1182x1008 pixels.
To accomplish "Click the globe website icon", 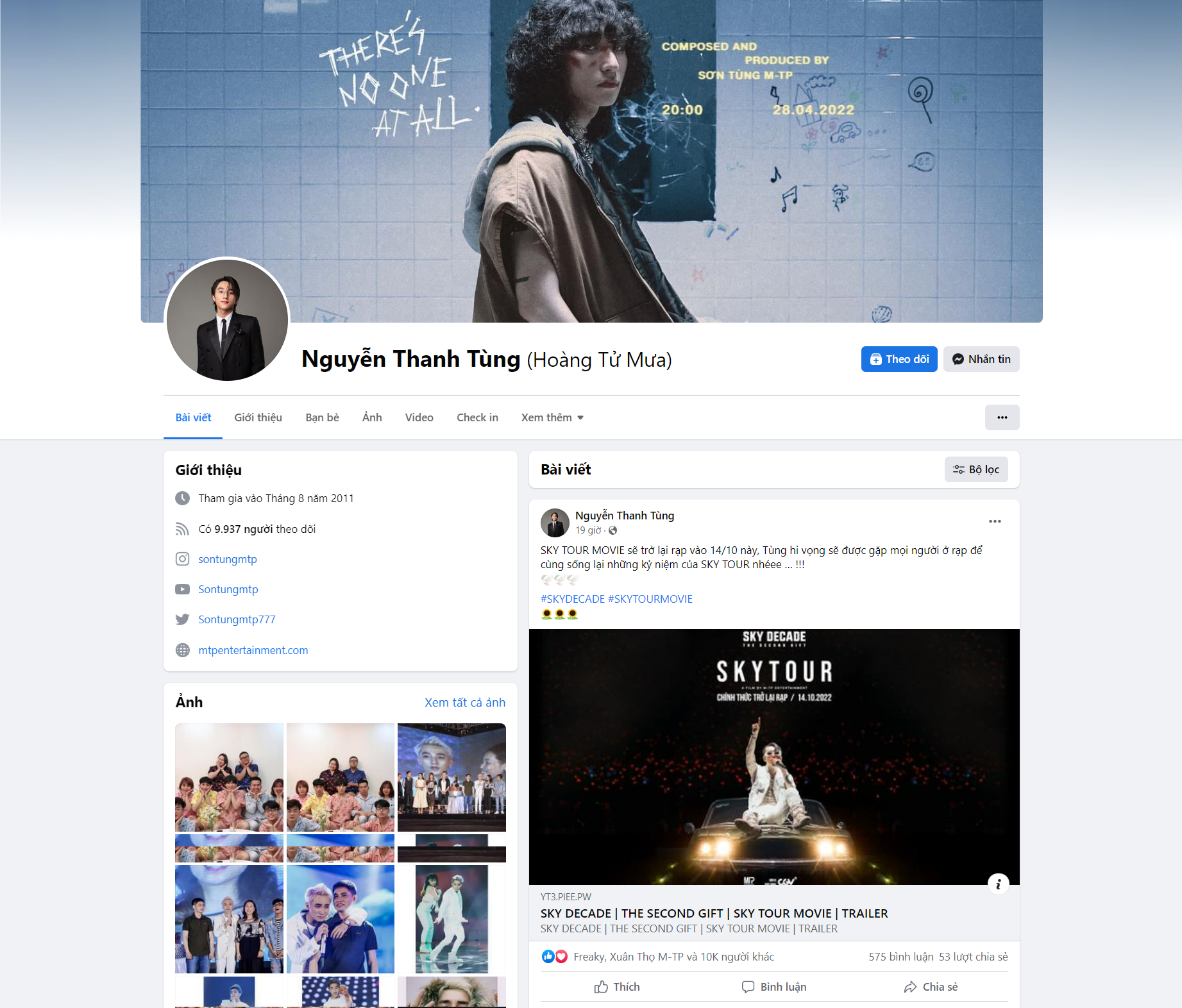I will pyautogui.click(x=183, y=650).
